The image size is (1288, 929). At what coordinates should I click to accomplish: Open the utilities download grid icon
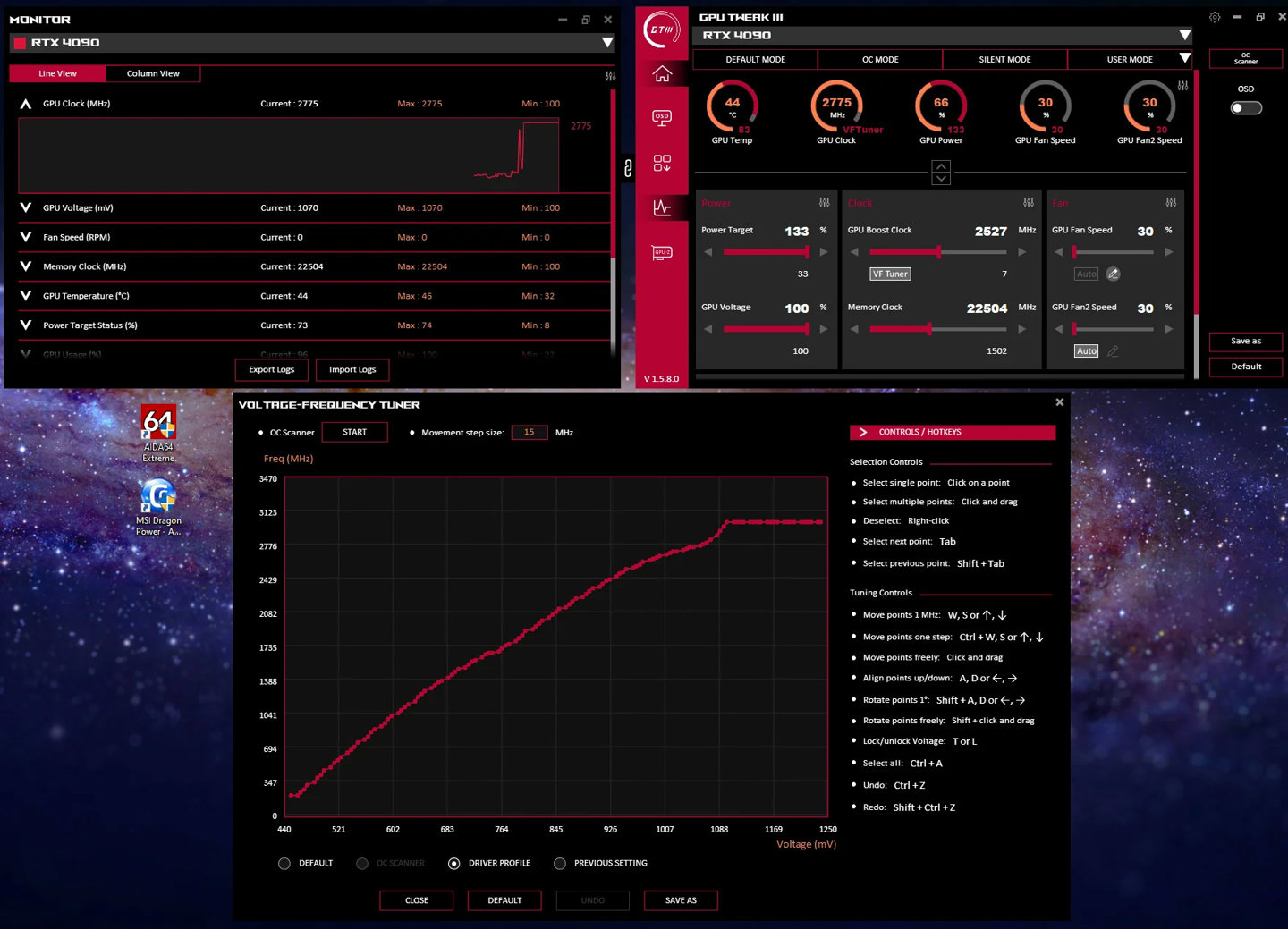pos(662,163)
